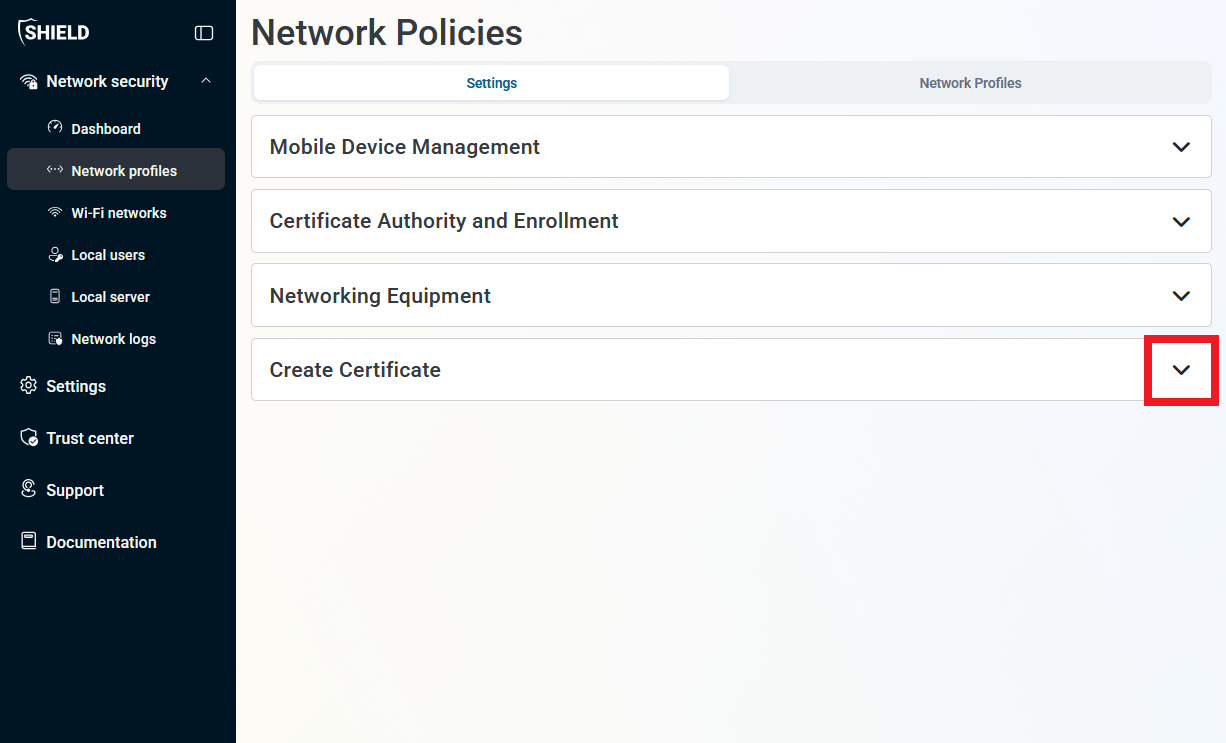
Task: Click the Network Policies page title
Action: click(x=387, y=33)
